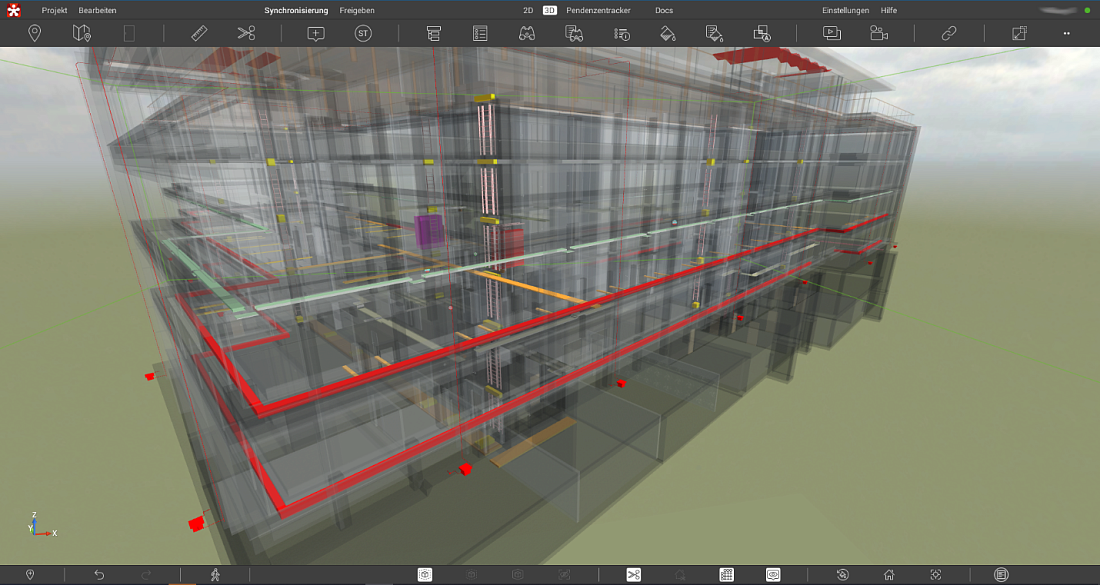Activate the scissors section tool in top toolbar
The width and height of the screenshot is (1100, 585).
[x=246, y=33]
